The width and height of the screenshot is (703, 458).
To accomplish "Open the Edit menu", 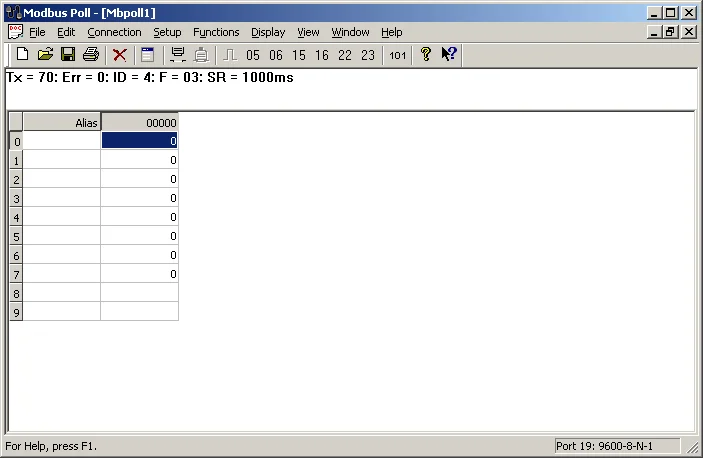I will [66, 32].
